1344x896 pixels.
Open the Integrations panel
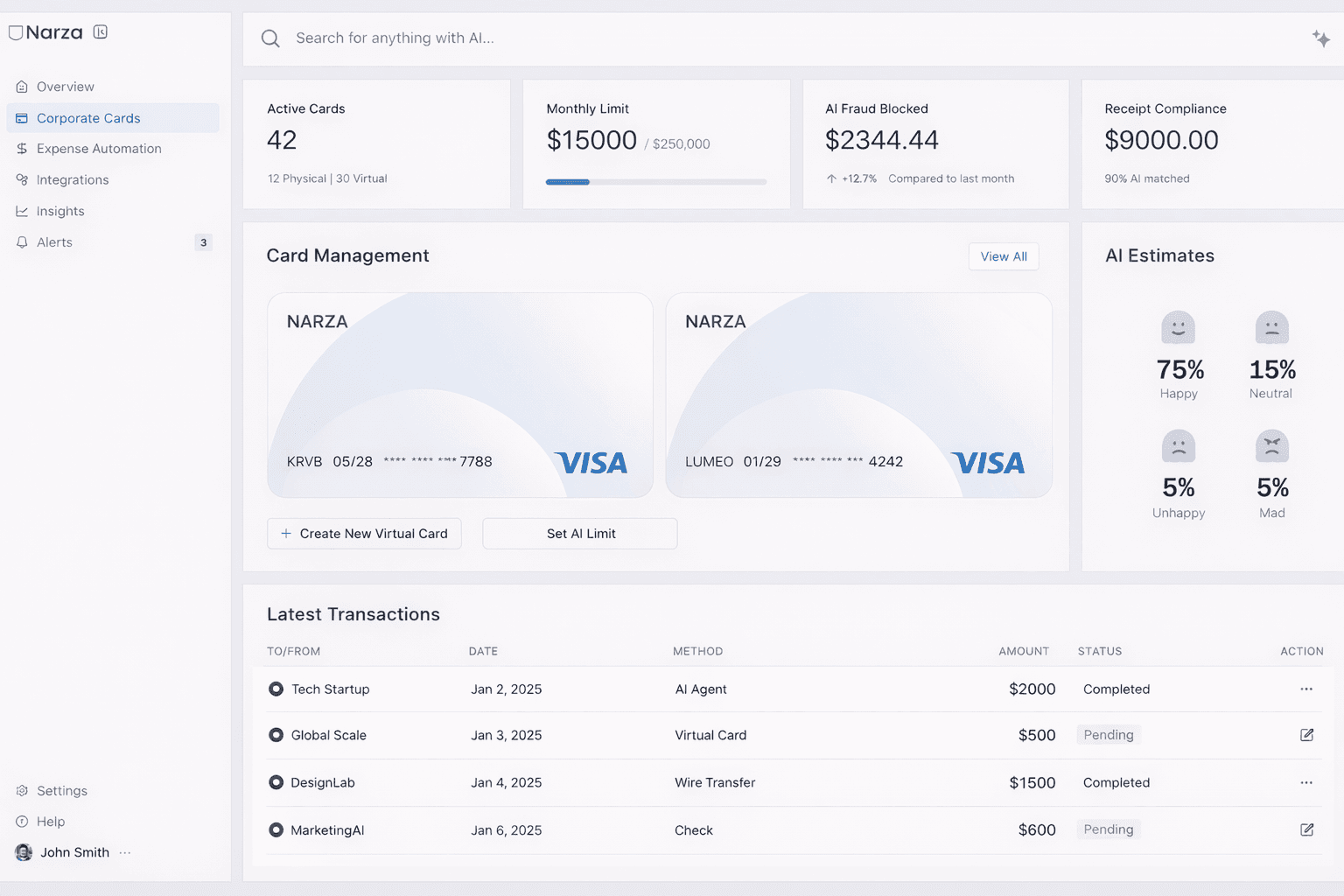pyautogui.click(x=72, y=179)
